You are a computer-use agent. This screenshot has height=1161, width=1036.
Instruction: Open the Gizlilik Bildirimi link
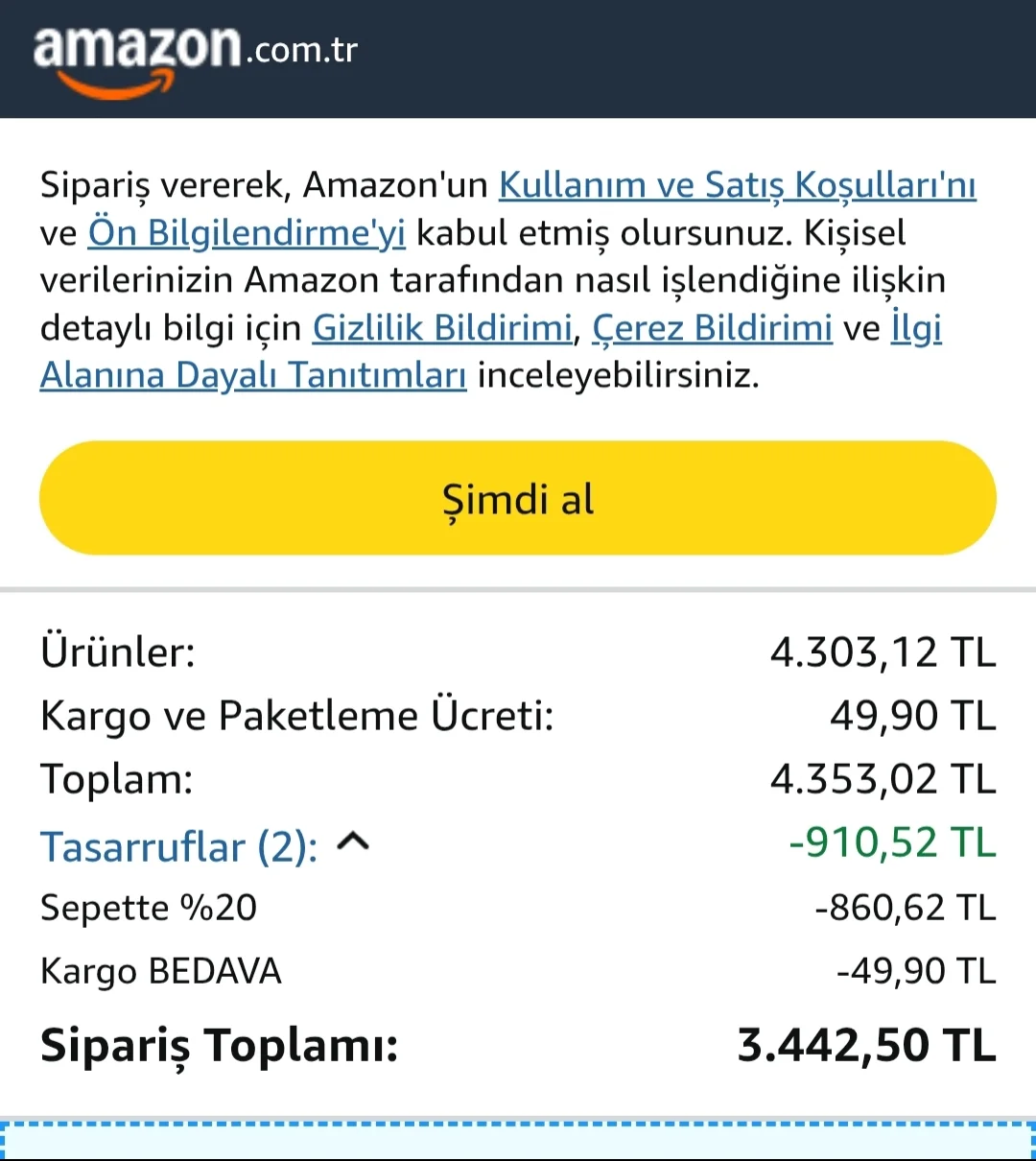coord(442,328)
